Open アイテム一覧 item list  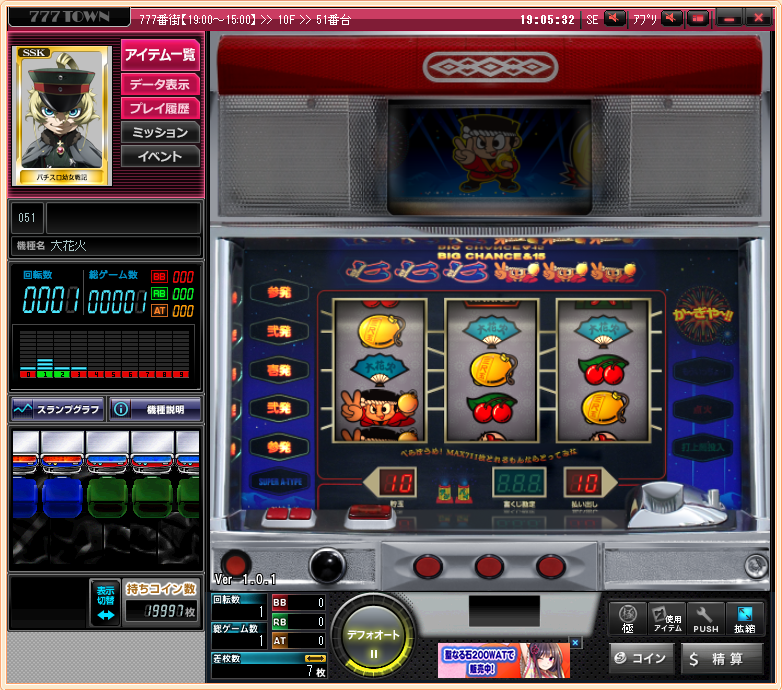click(160, 55)
